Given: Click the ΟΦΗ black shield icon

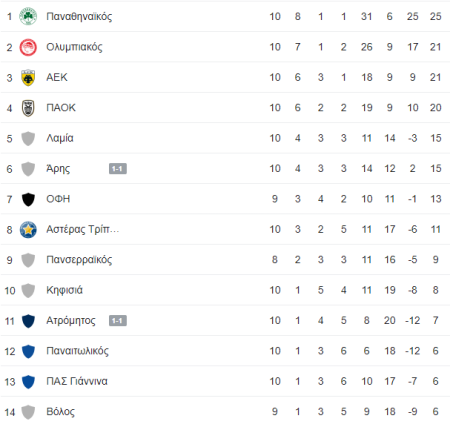Looking at the screenshot, I should pyautogui.click(x=28, y=199).
